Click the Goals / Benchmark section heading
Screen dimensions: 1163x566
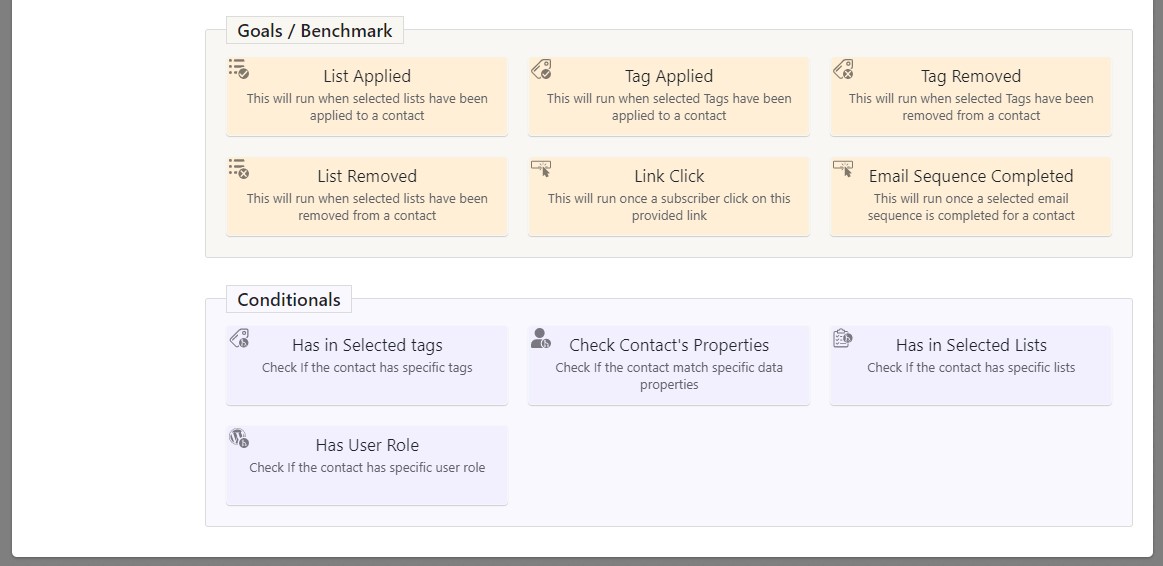(x=314, y=30)
